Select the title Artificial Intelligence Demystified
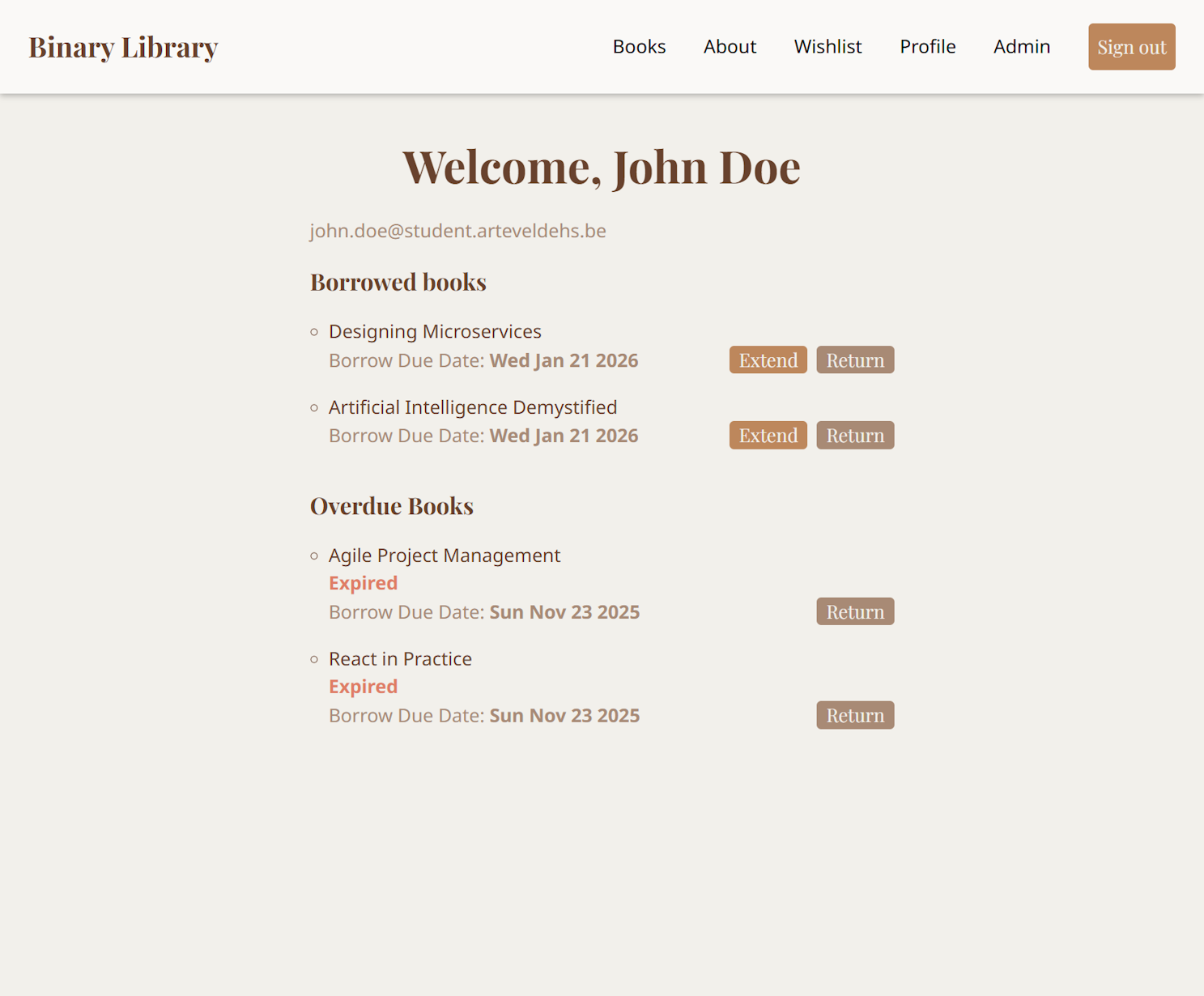Screen dimensions: 1204x996 (x=473, y=407)
